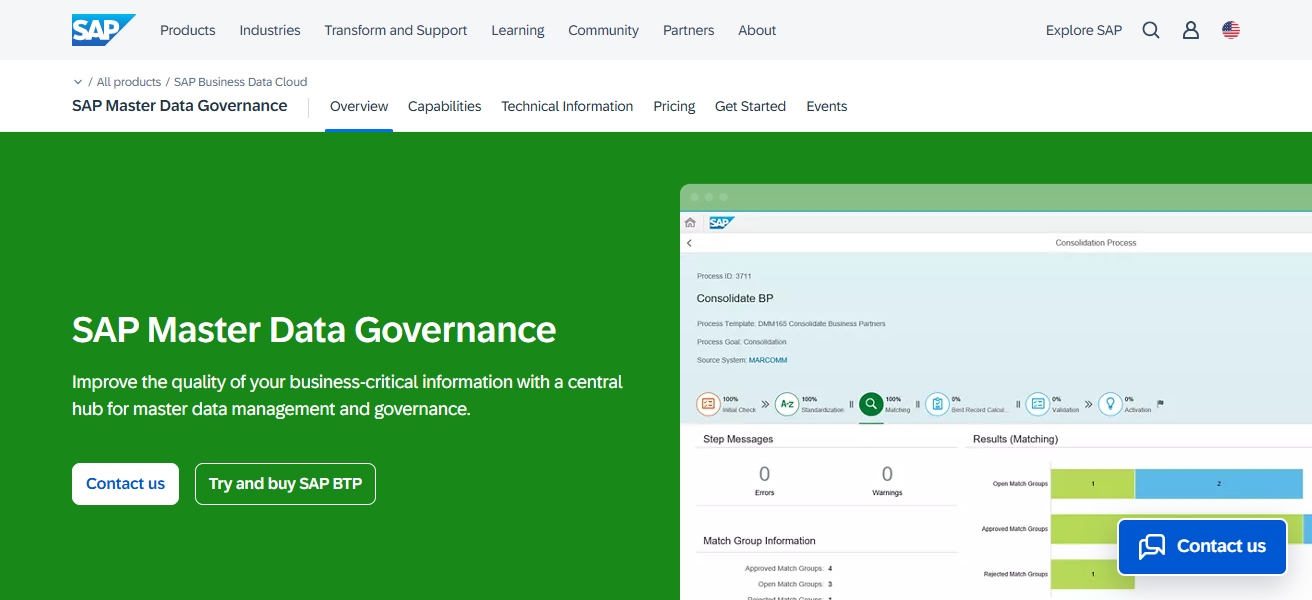
Task: Click the back chevron above Consolidation Process
Action: coord(689,242)
